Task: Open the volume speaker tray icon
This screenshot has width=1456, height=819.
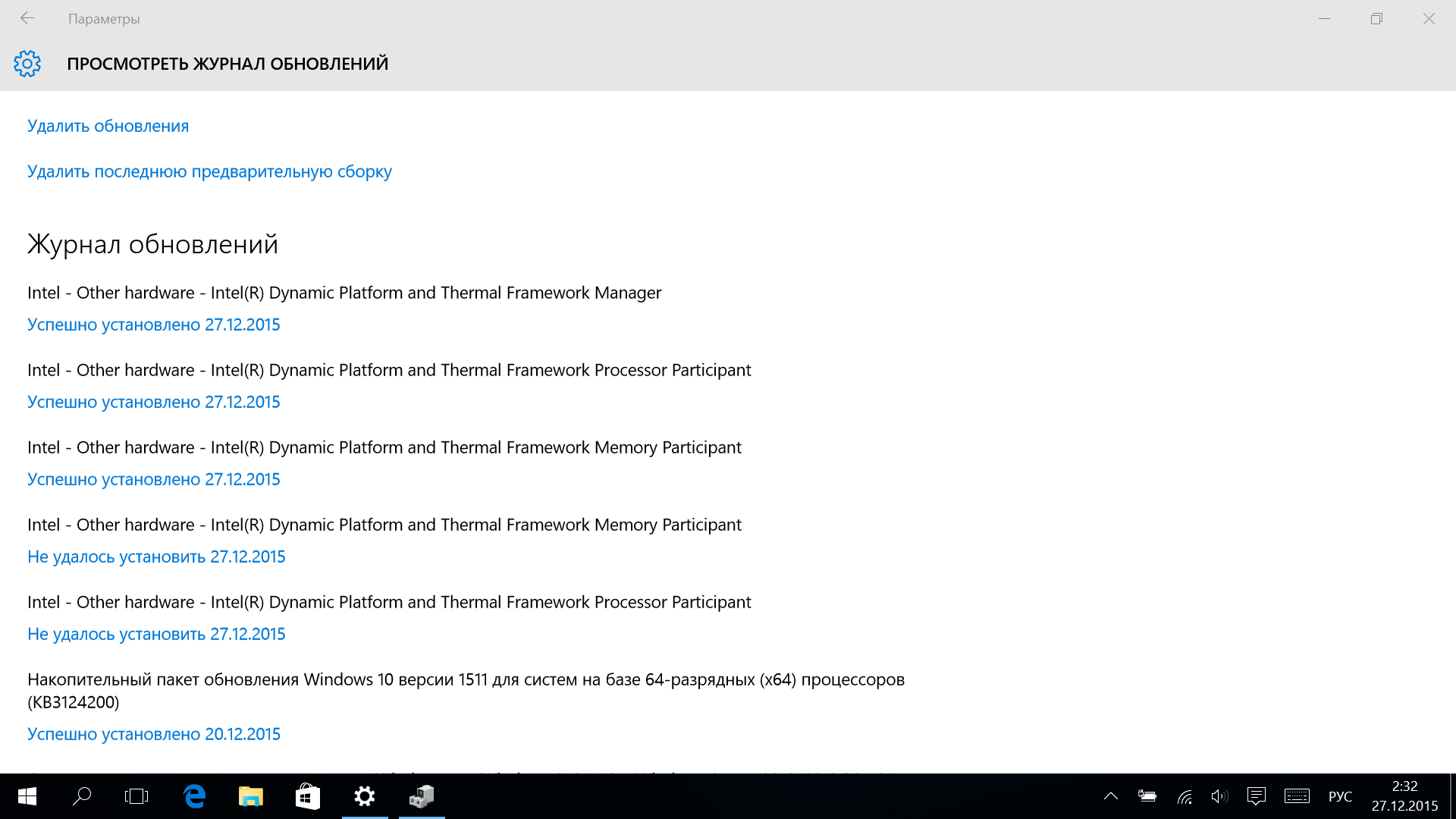Action: pyautogui.click(x=1219, y=796)
